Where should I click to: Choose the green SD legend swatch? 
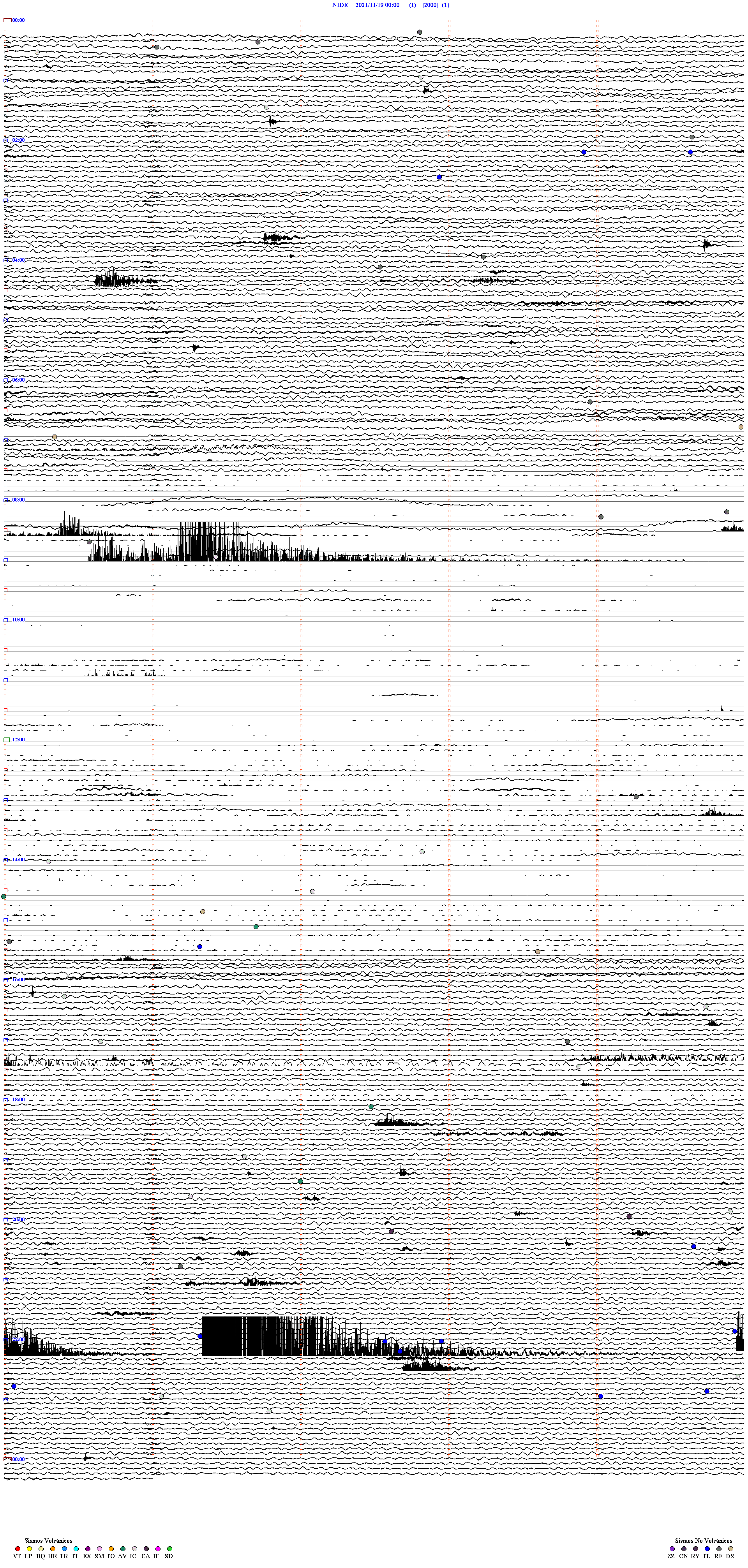(169, 1549)
